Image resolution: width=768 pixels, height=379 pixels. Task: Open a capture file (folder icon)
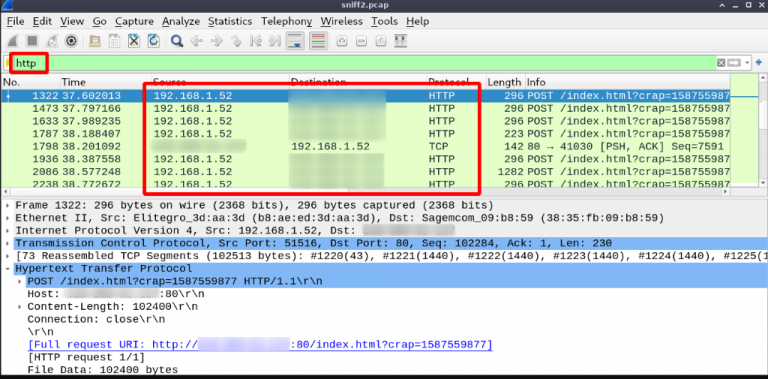click(95, 41)
